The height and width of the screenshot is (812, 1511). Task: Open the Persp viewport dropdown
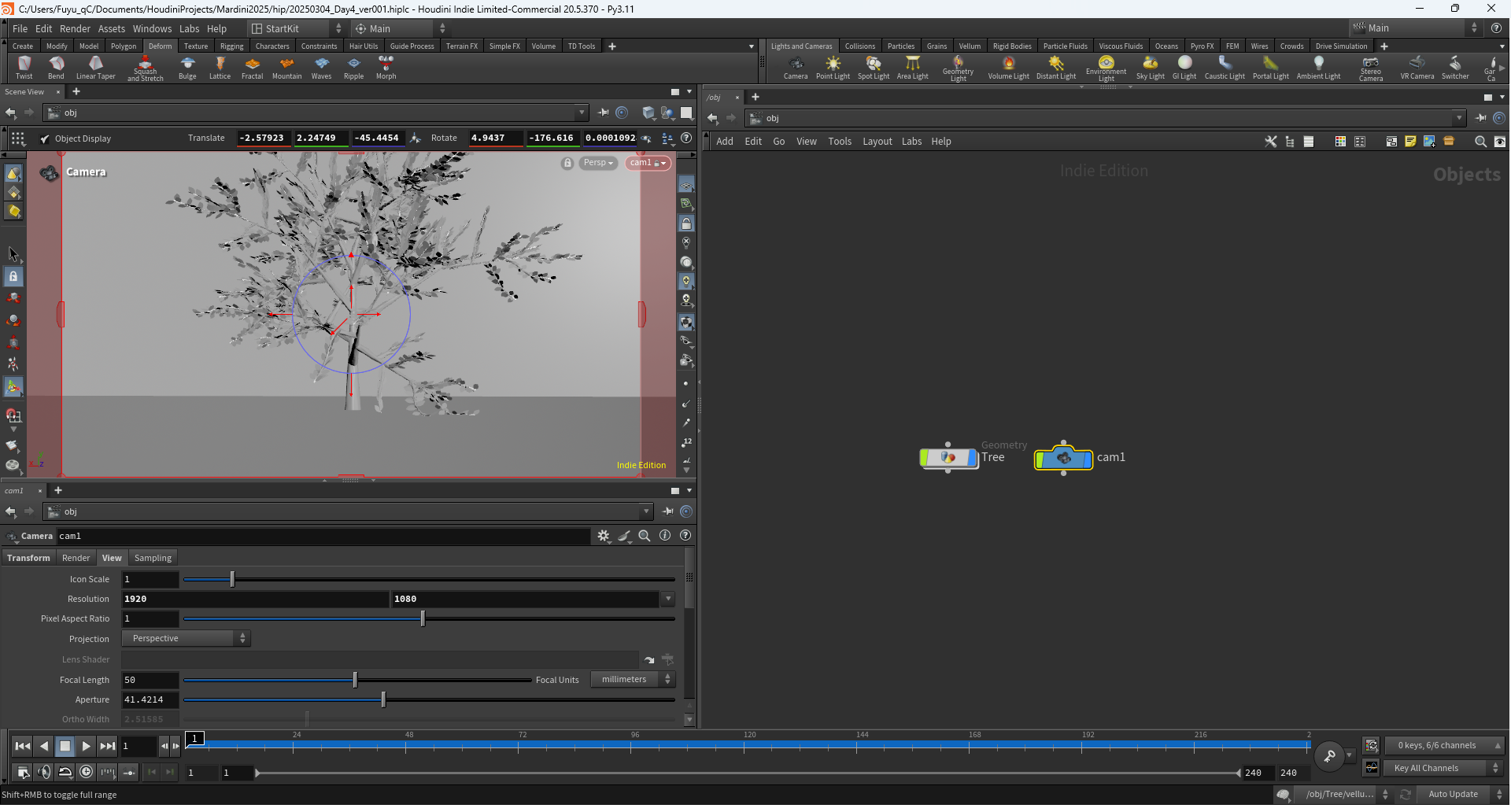click(598, 163)
